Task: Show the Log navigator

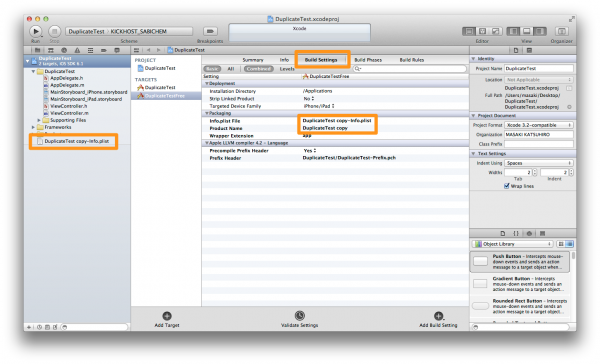Action: [117, 50]
